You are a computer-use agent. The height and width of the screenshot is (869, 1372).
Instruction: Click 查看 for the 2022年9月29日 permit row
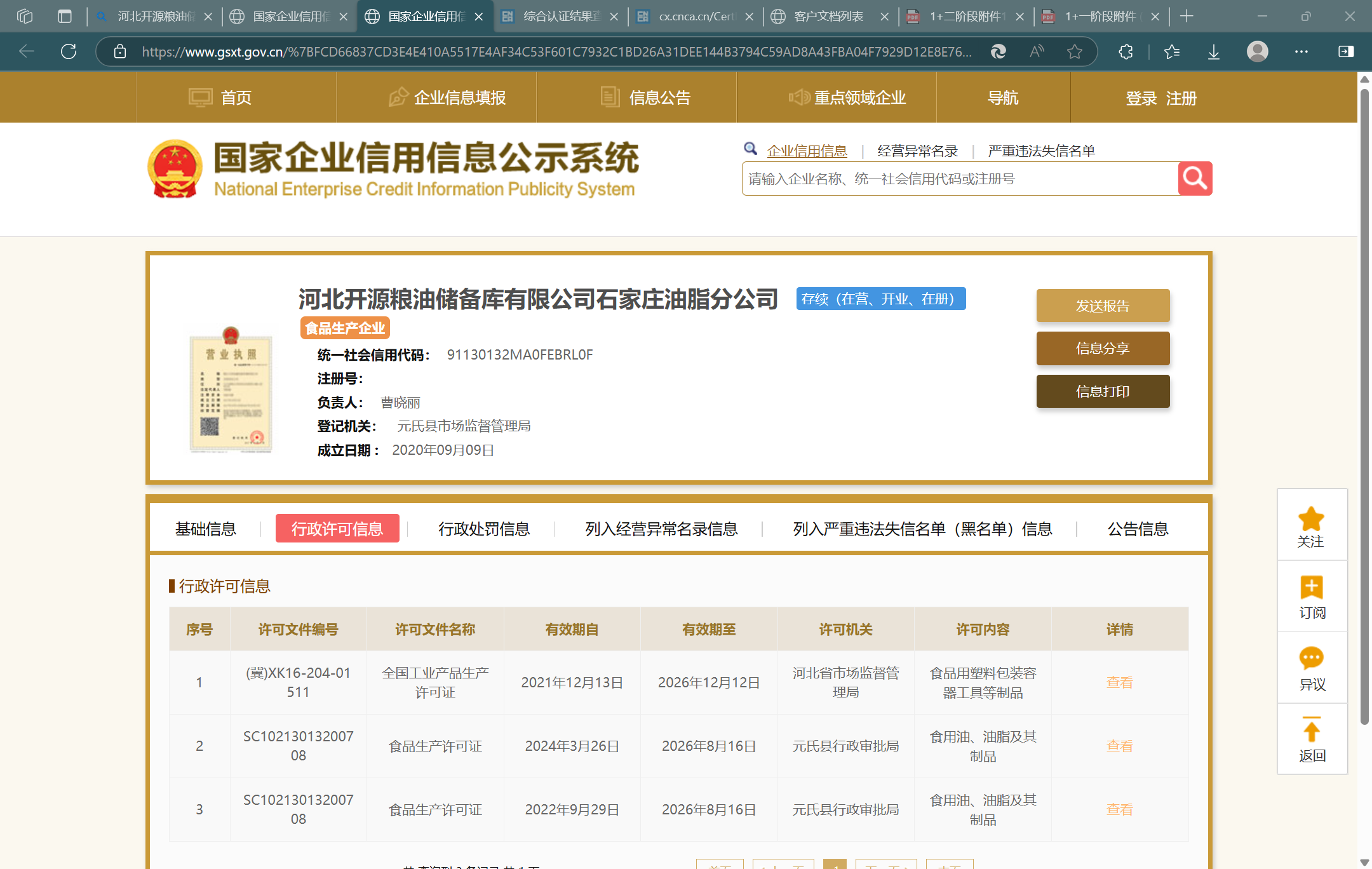point(1119,809)
